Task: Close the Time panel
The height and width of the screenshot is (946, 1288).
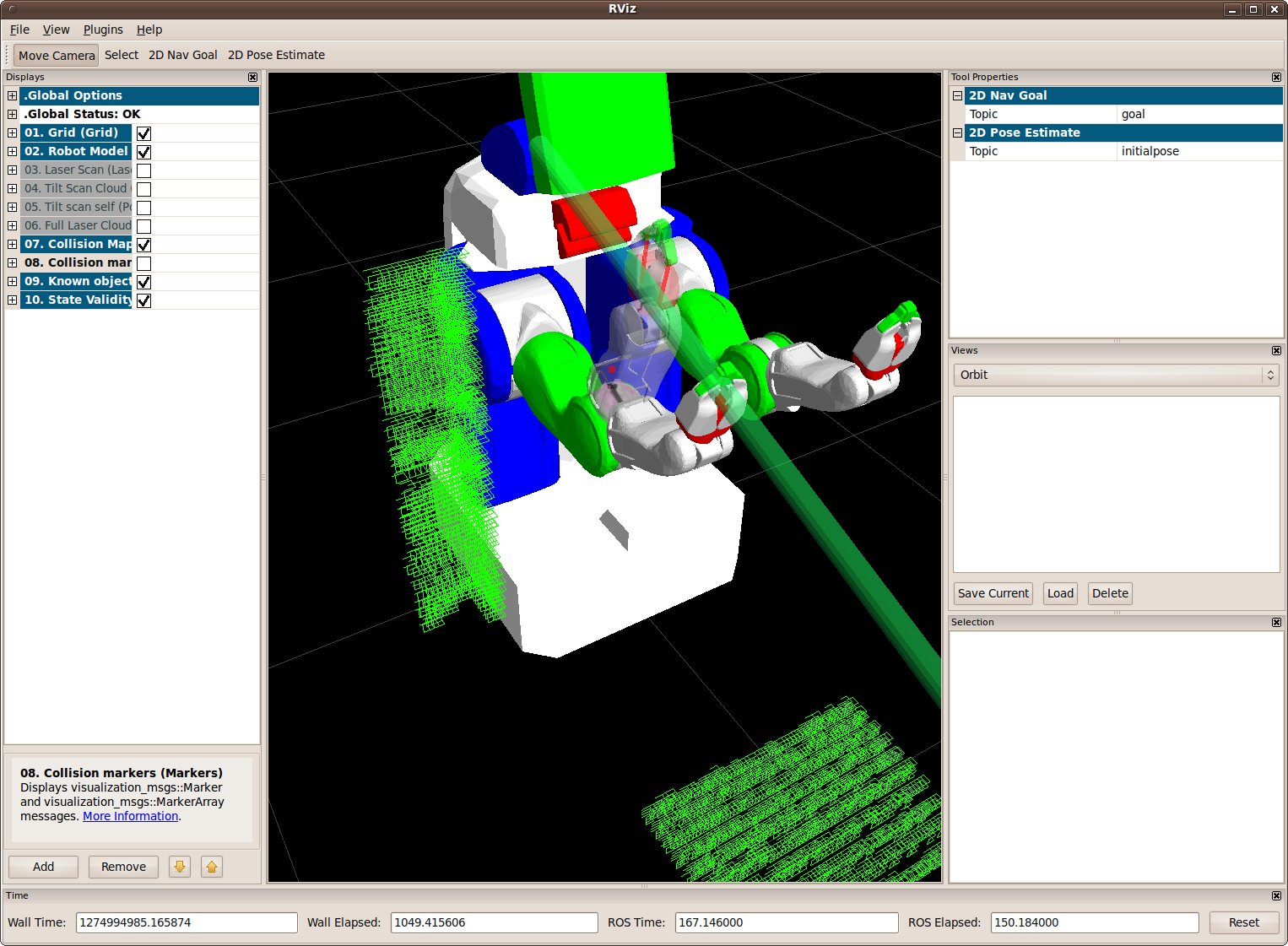Action: click(x=1276, y=895)
